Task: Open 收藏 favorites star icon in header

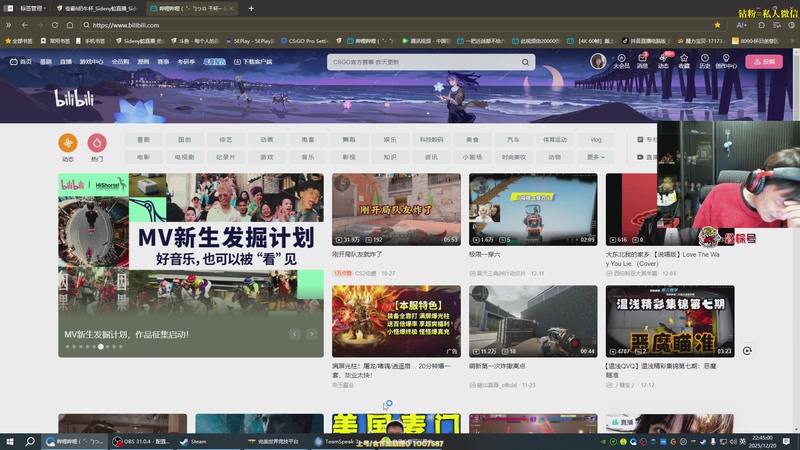Action: pyautogui.click(x=684, y=61)
